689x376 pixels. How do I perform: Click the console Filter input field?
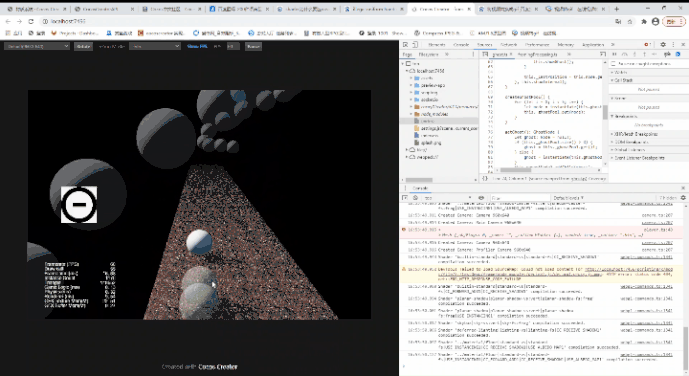[x=520, y=198]
